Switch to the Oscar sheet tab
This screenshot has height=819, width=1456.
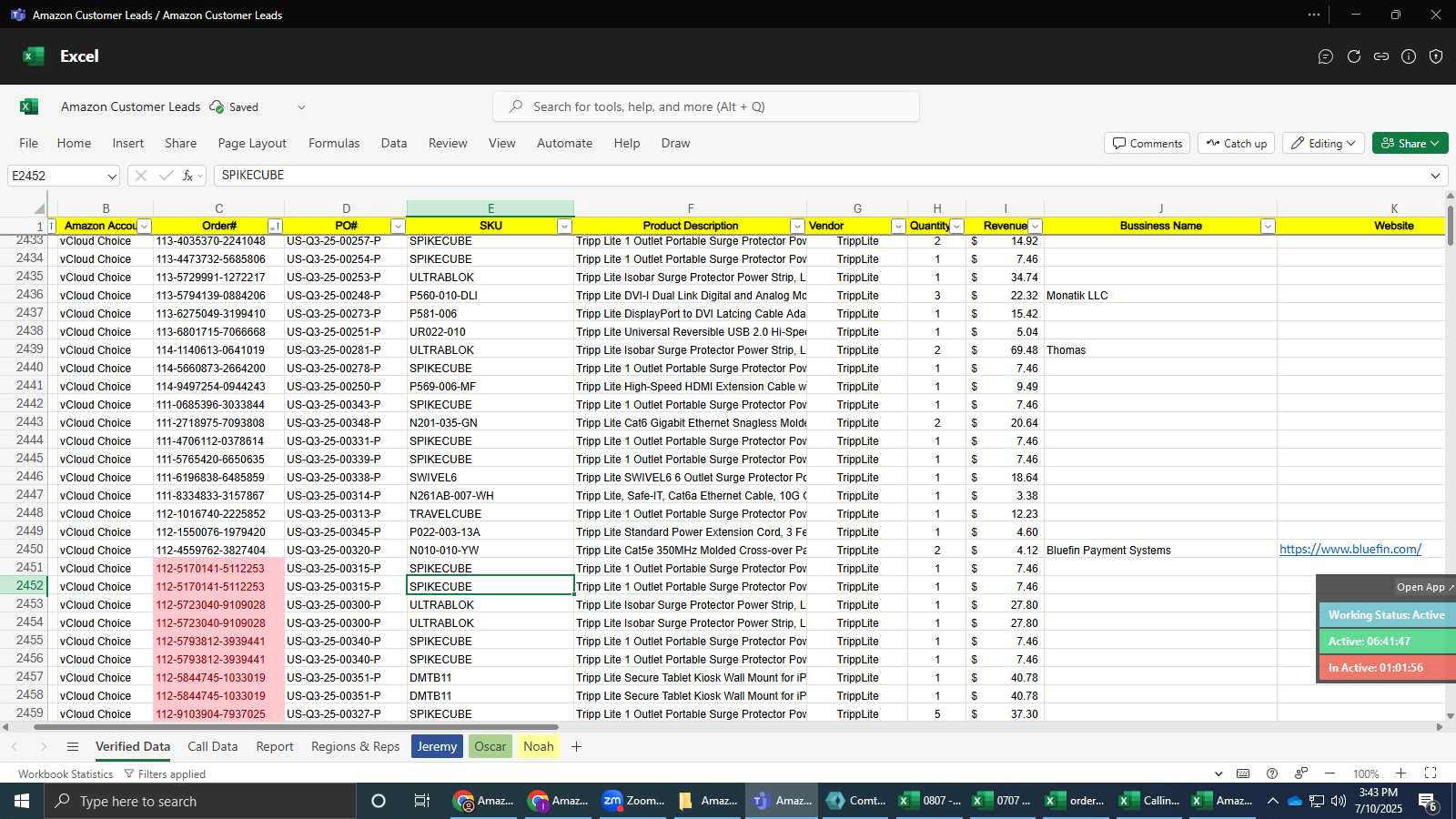click(x=490, y=747)
